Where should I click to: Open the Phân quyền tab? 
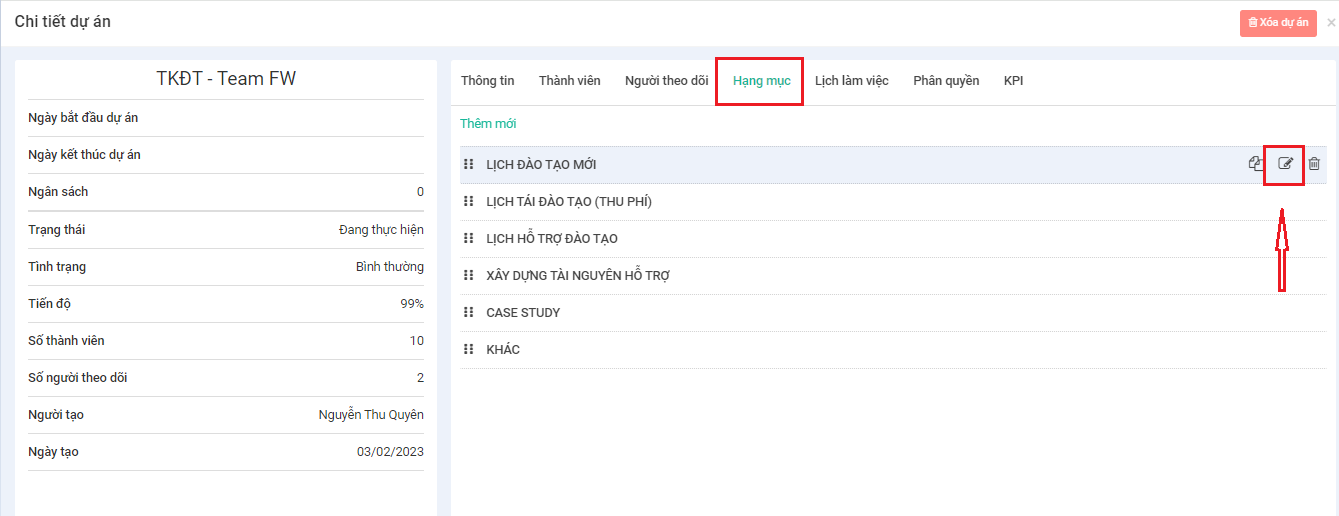click(945, 81)
